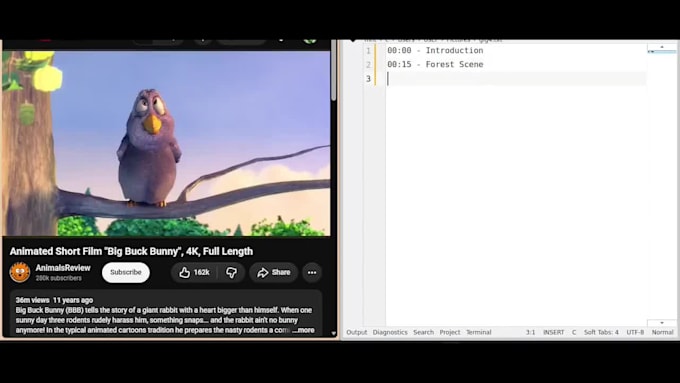This screenshot has width=680, height=383.
Task: Like the video with the thumbs-up button
Action: click(x=194, y=272)
